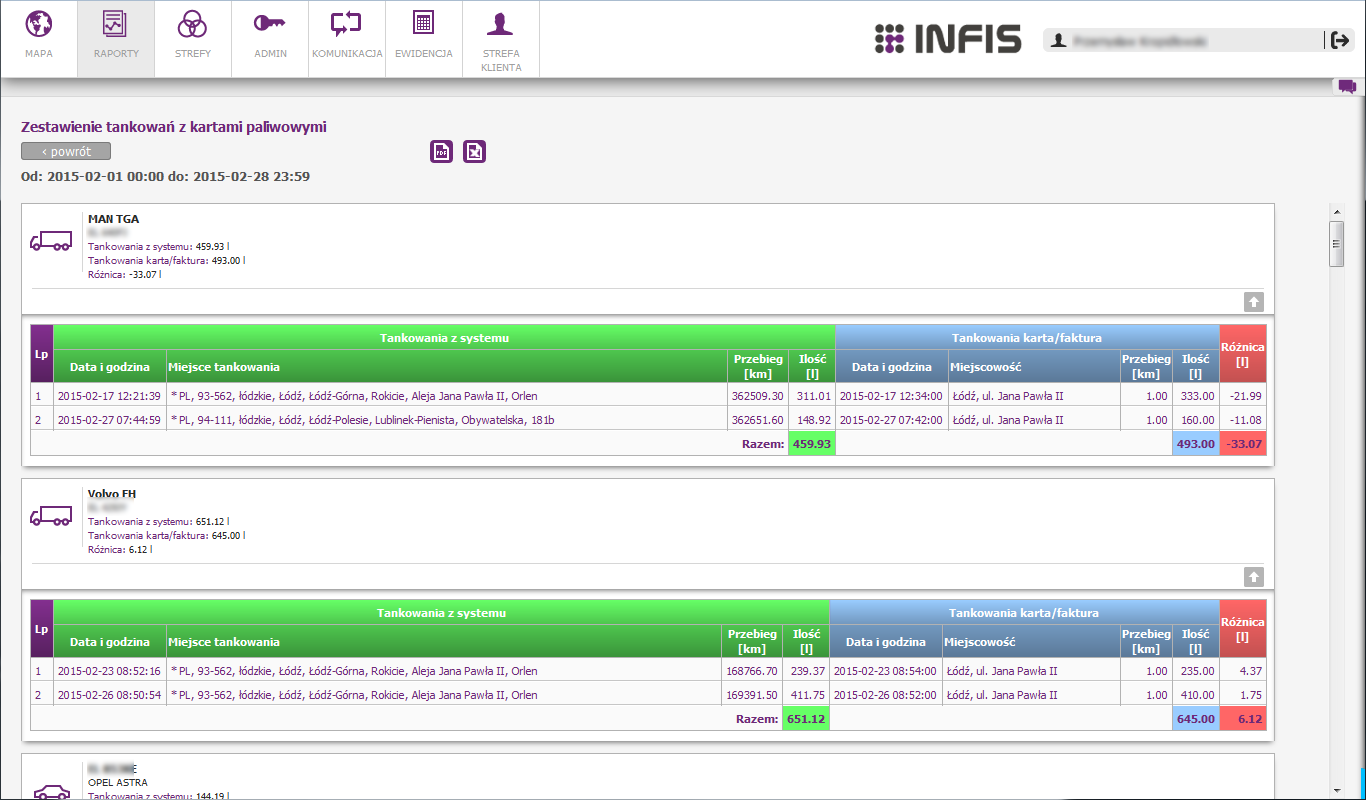Open the RAPORTY reports tab
The height and width of the screenshot is (800, 1366).
tap(116, 39)
